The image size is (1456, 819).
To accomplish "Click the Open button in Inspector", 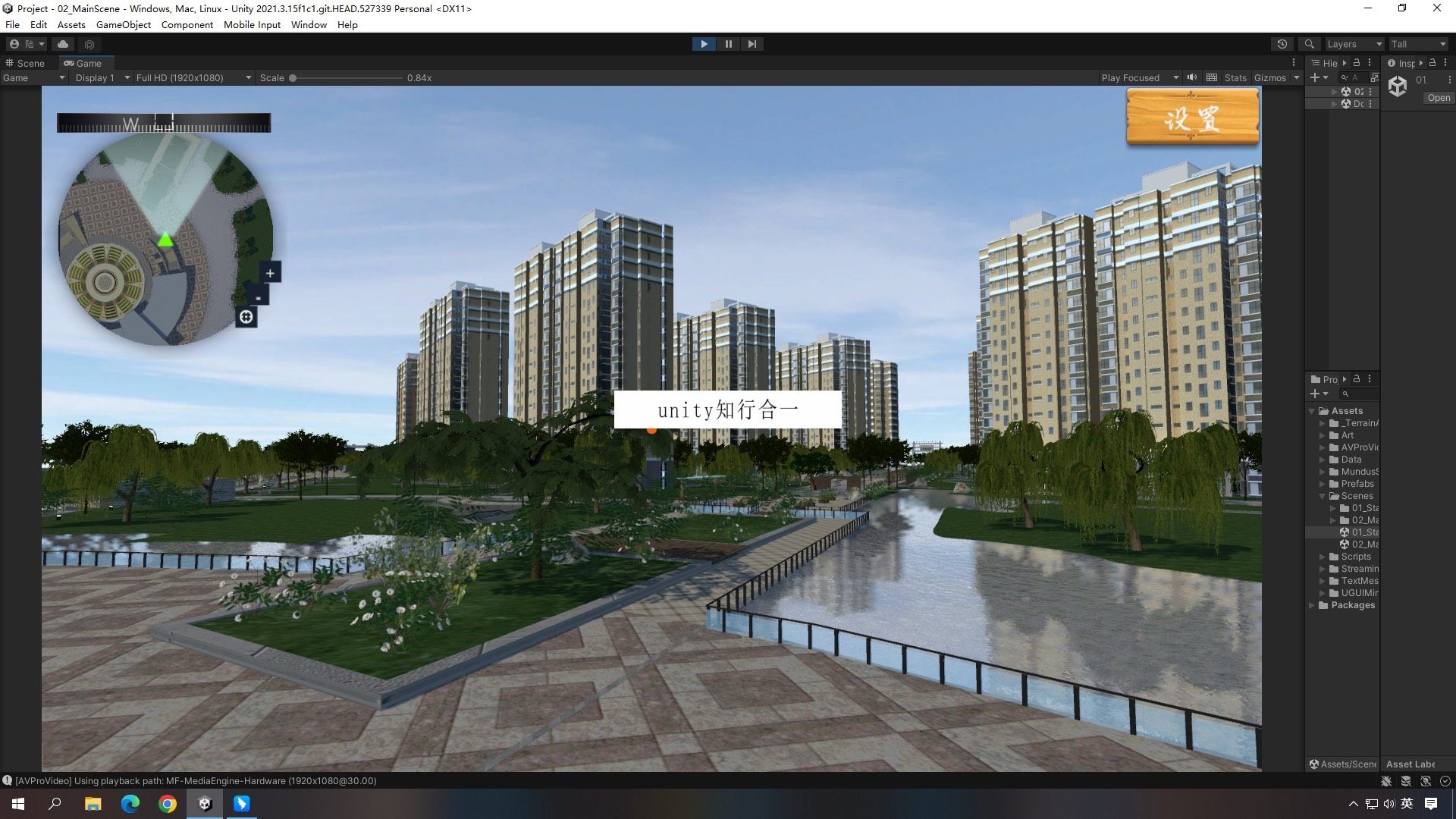I will pos(1438,98).
